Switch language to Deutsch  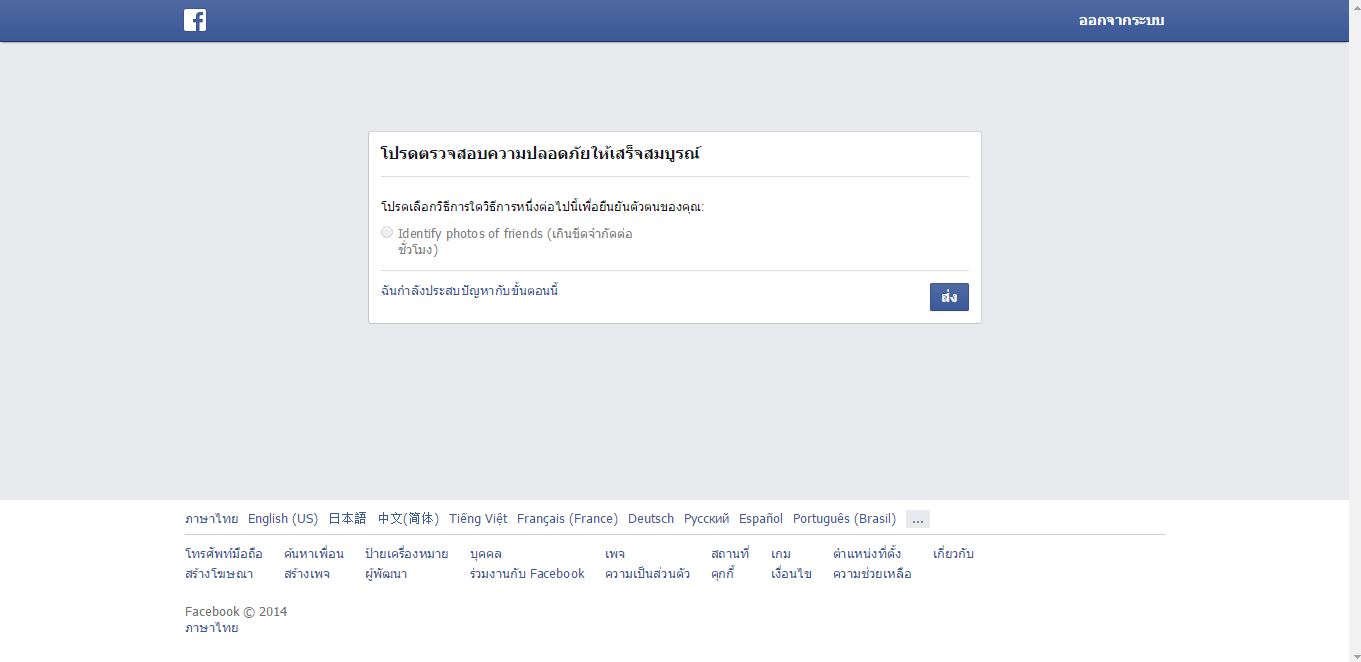651,518
